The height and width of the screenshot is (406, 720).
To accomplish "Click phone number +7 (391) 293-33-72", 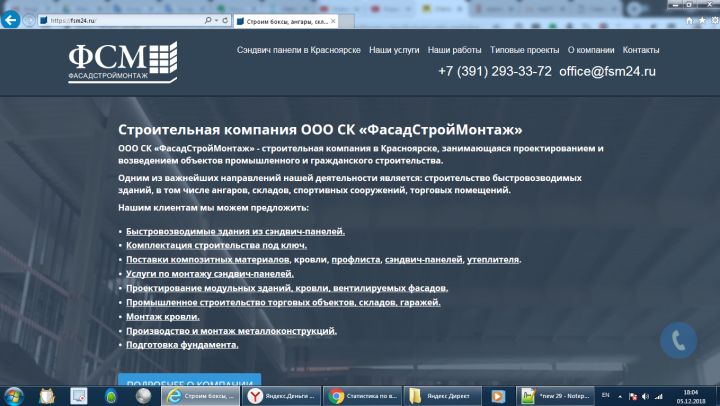I will (x=495, y=71).
